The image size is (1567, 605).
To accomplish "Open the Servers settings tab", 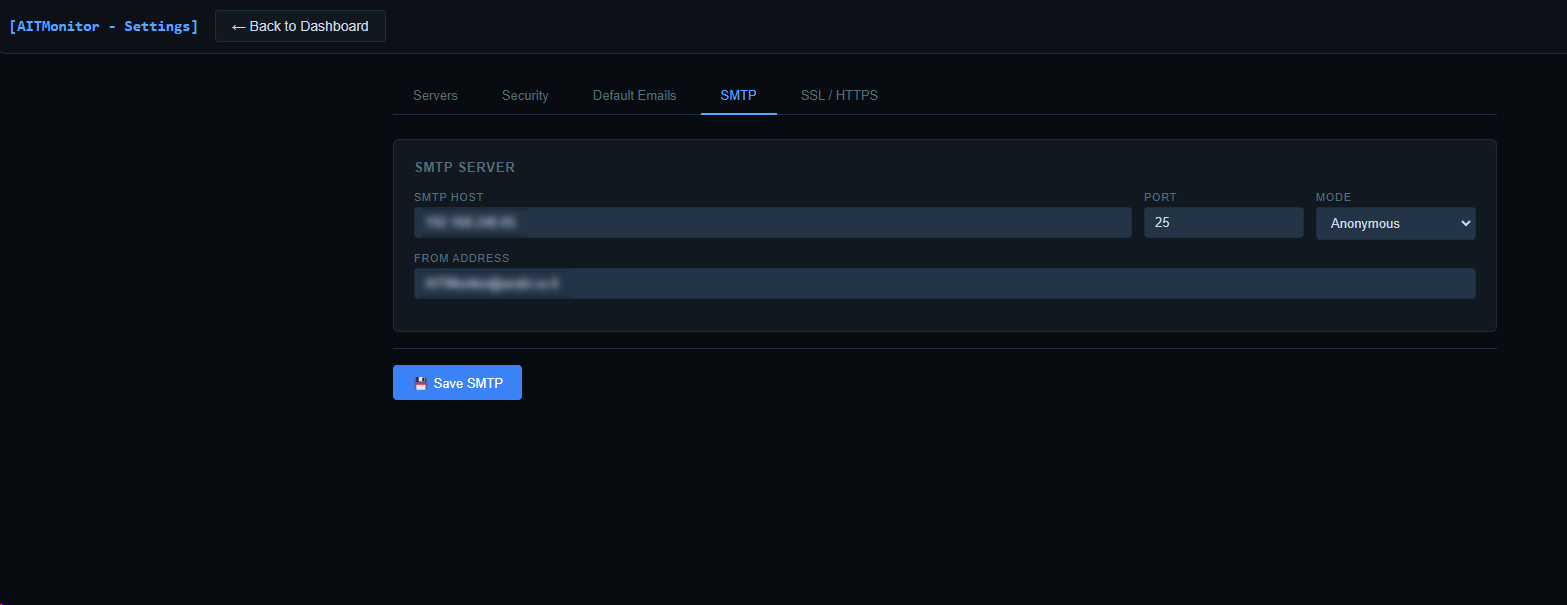I will point(435,96).
